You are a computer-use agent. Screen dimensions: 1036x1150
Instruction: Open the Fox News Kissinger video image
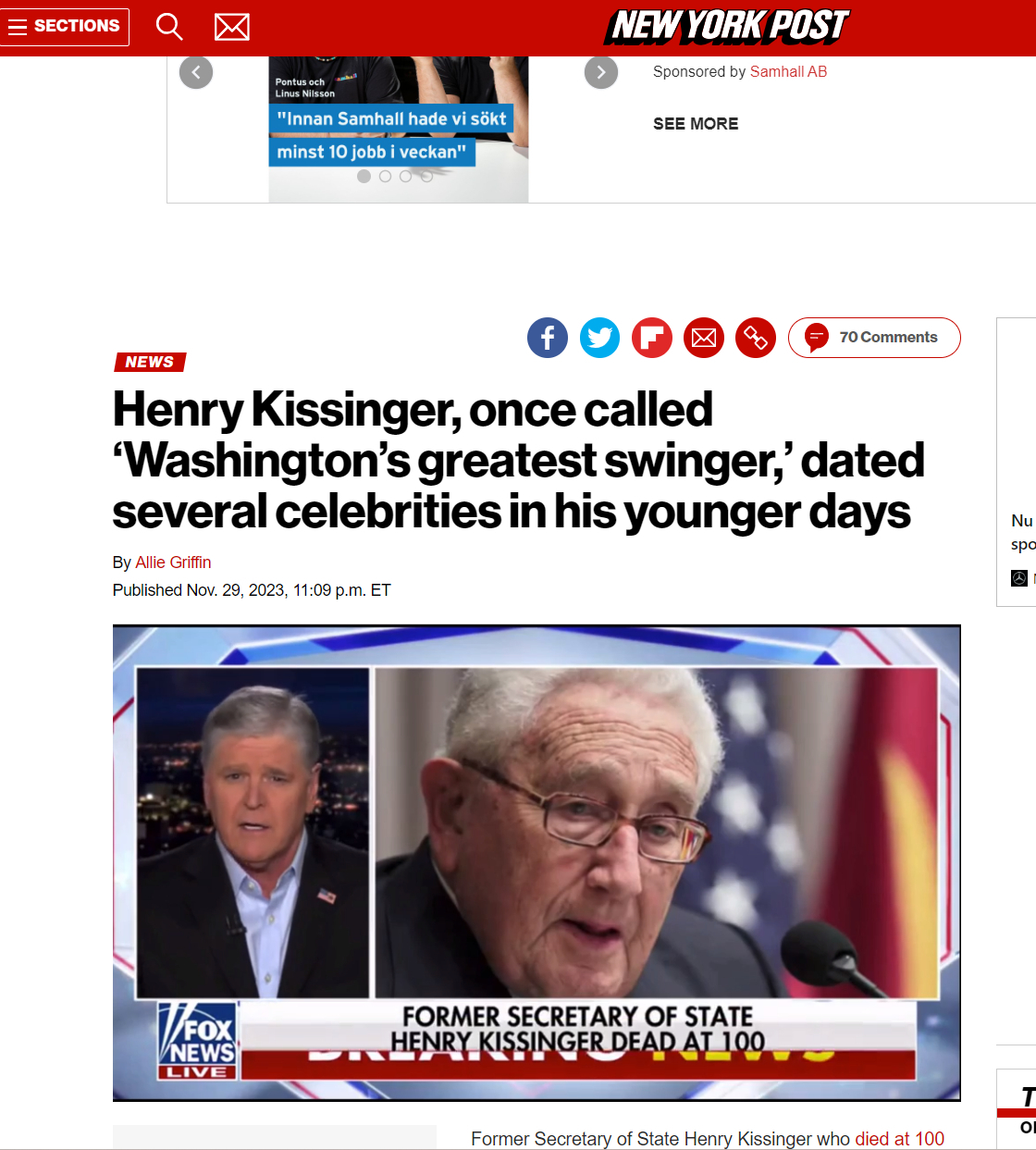(x=536, y=863)
